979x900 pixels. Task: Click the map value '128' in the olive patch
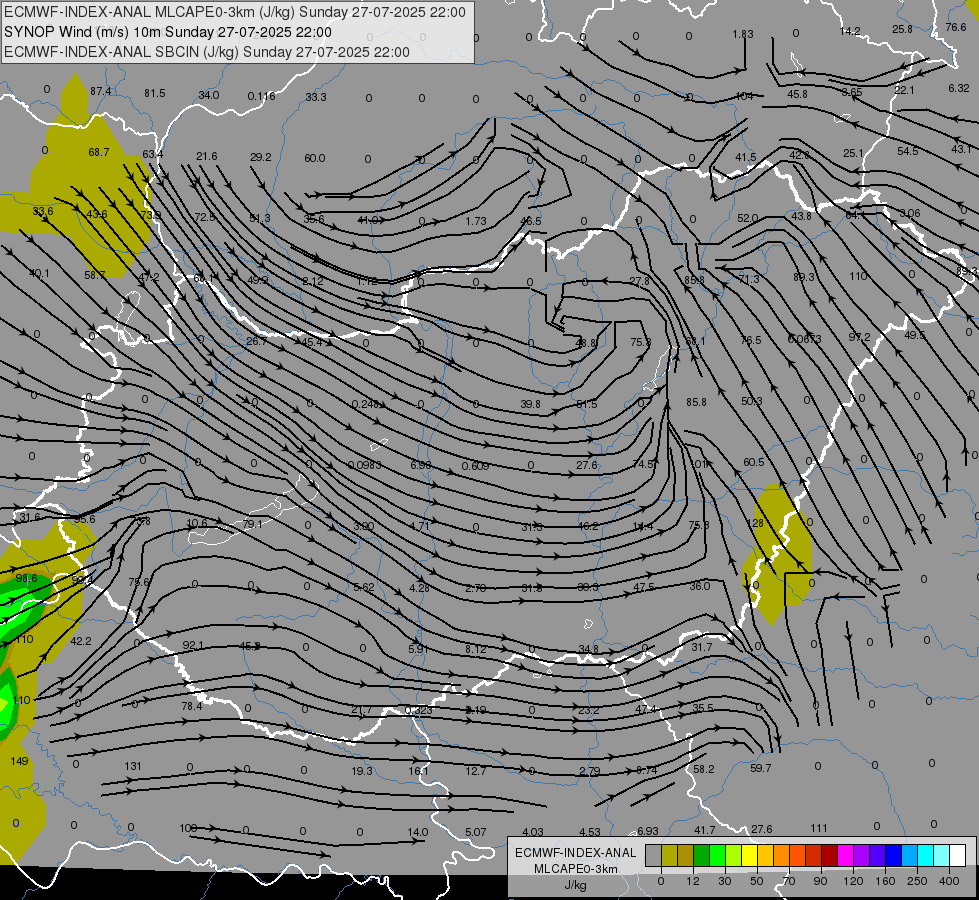[x=755, y=523]
